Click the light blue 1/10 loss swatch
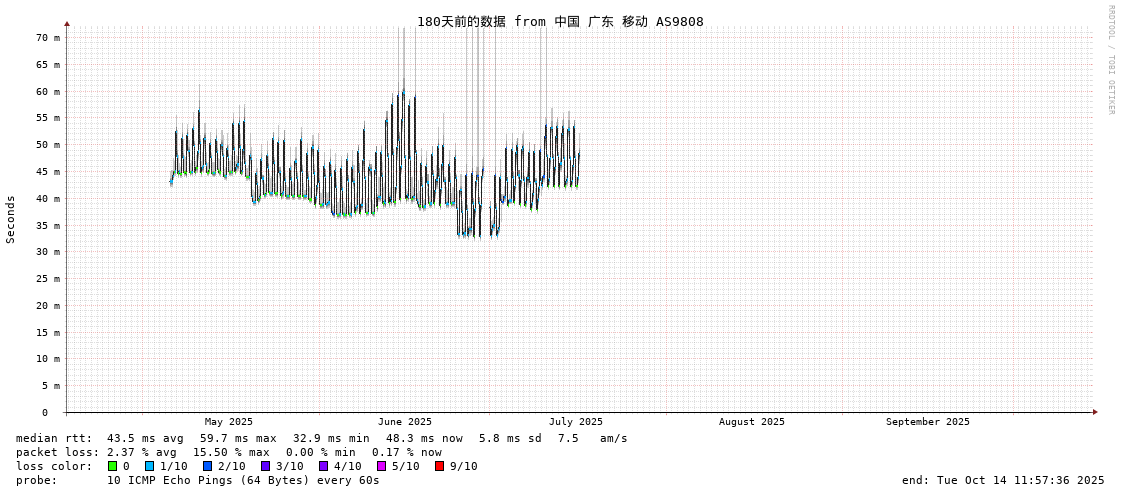Viewport: 1121px width, 494px height. 149,466
